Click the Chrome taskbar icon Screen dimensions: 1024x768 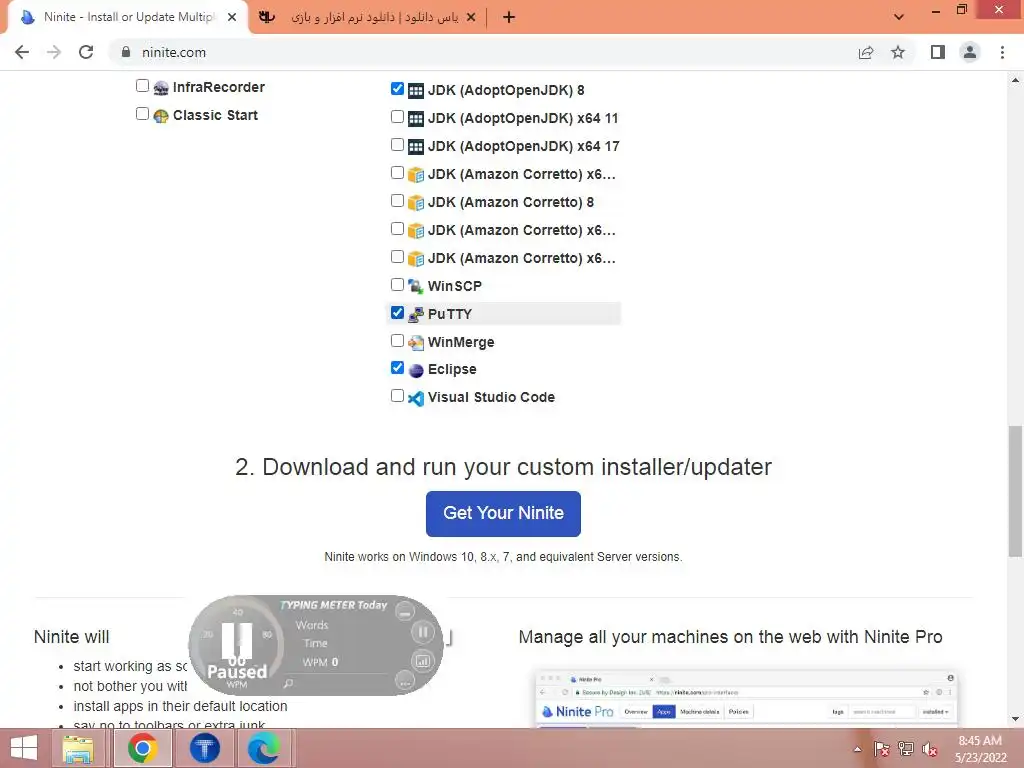(x=142, y=748)
